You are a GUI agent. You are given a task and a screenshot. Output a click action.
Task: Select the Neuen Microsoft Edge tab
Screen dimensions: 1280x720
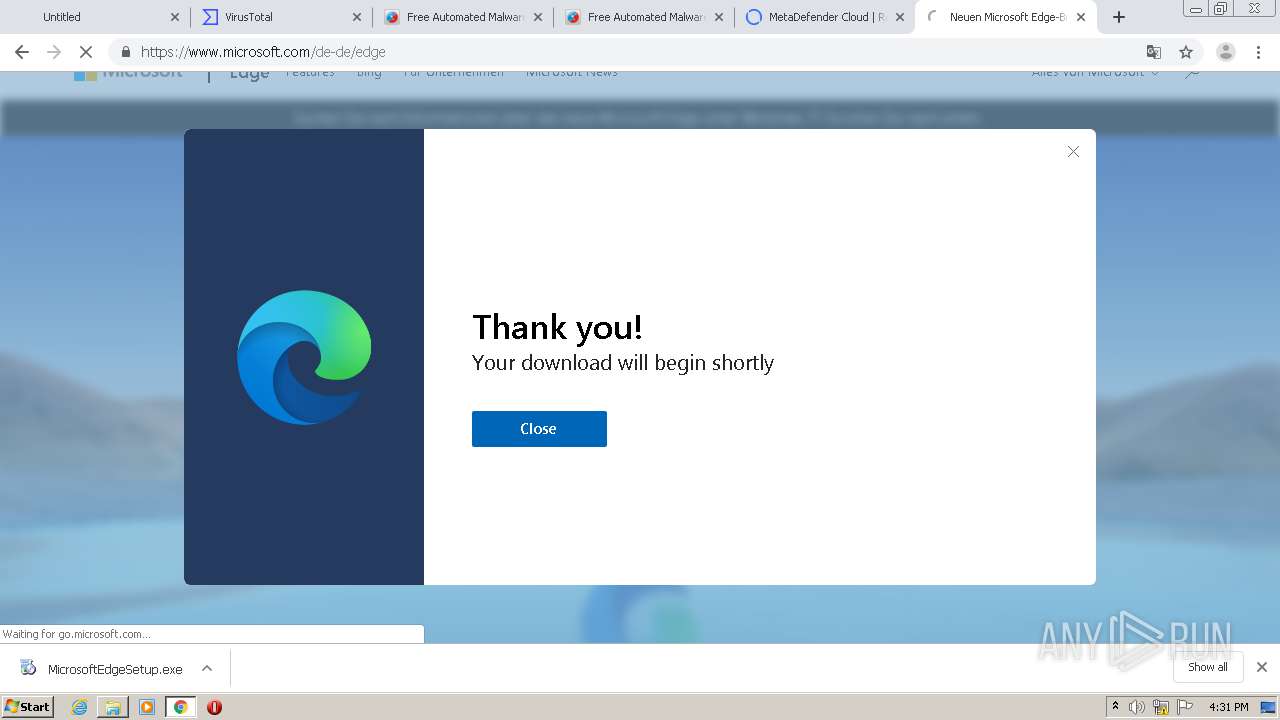point(1003,17)
